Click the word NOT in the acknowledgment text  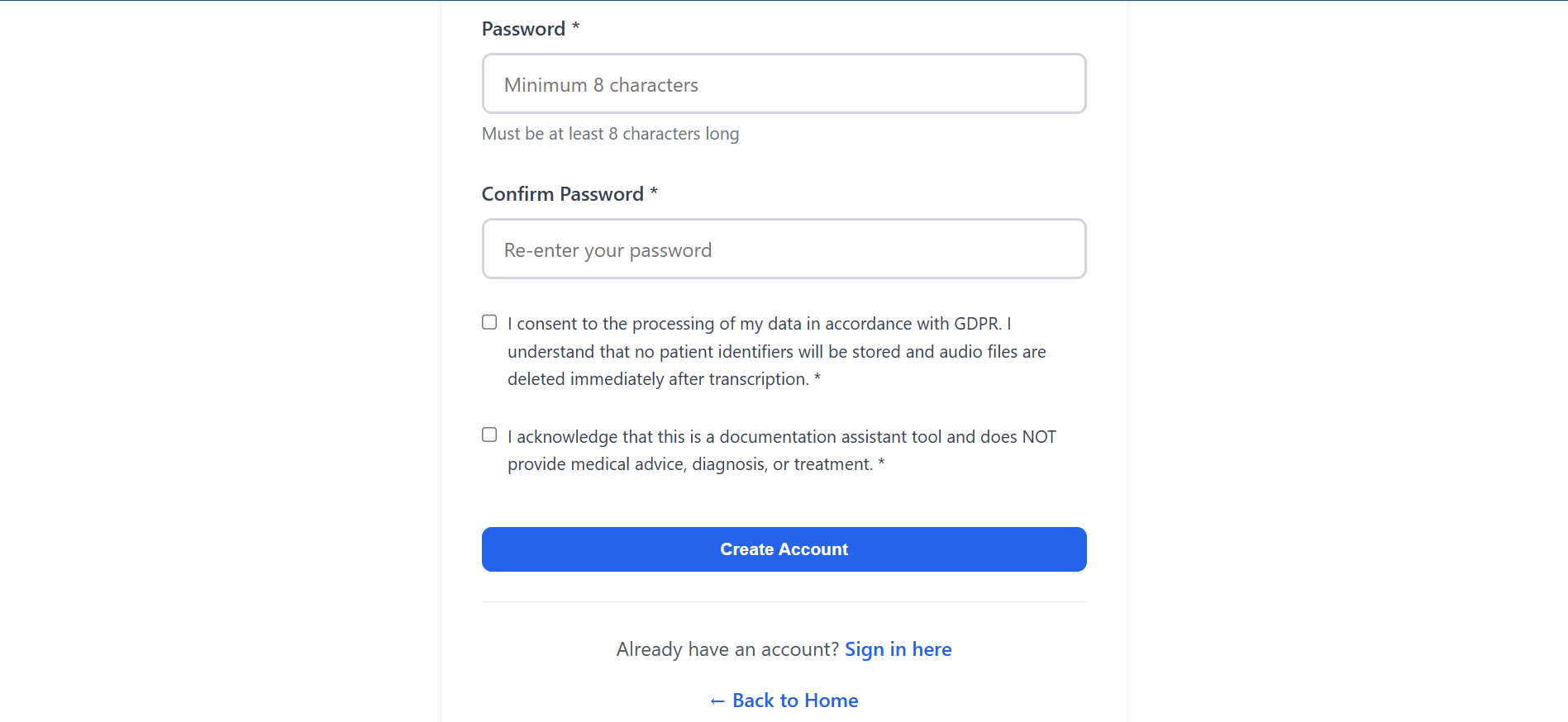click(1039, 437)
